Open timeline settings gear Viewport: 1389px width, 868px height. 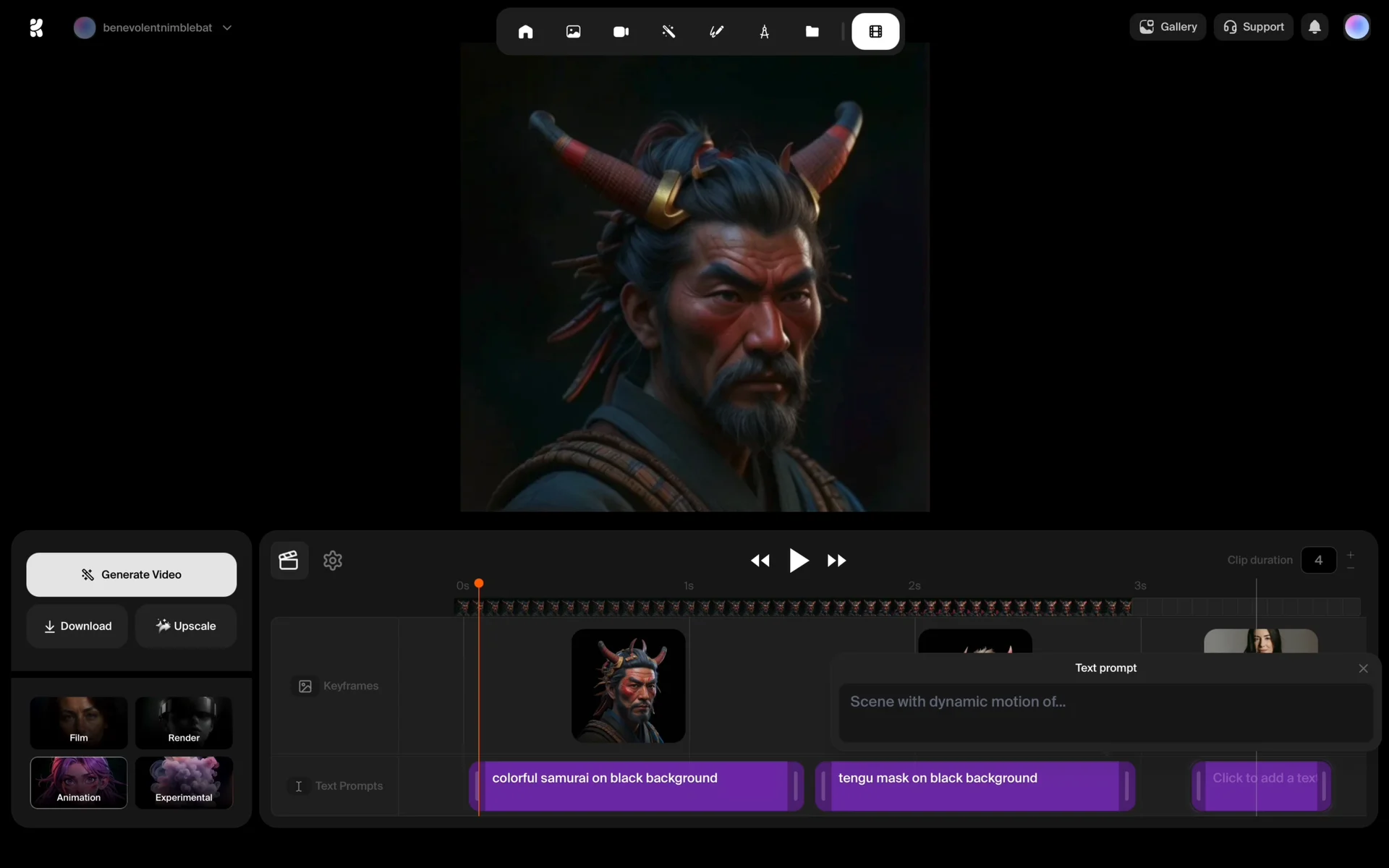[333, 561]
